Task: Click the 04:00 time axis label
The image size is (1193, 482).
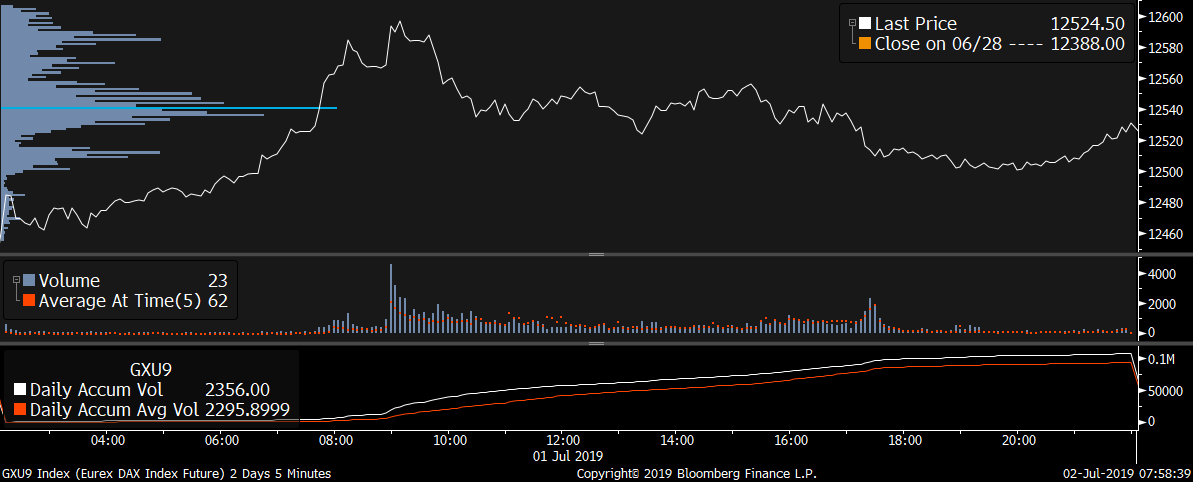Action: click(107, 440)
